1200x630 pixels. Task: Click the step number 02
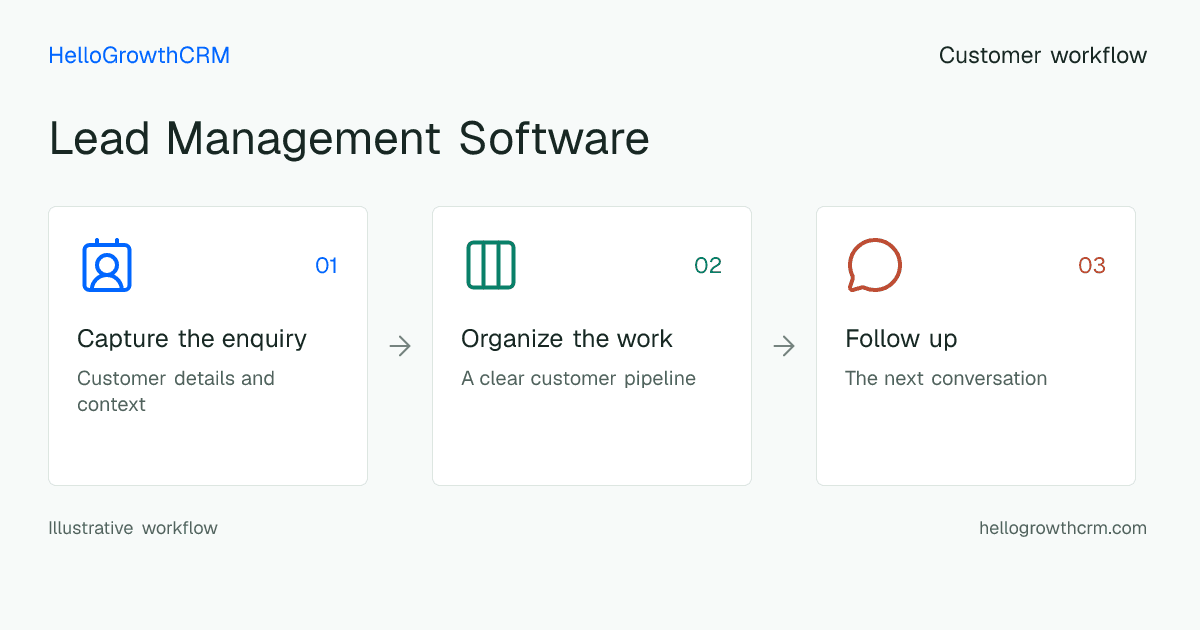coord(708,265)
